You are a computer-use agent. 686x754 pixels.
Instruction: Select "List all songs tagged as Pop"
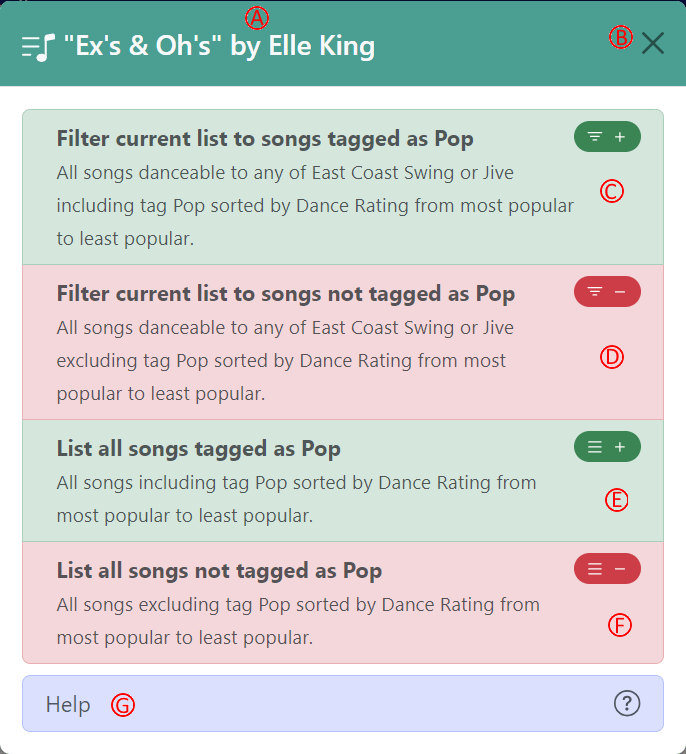click(x=198, y=448)
